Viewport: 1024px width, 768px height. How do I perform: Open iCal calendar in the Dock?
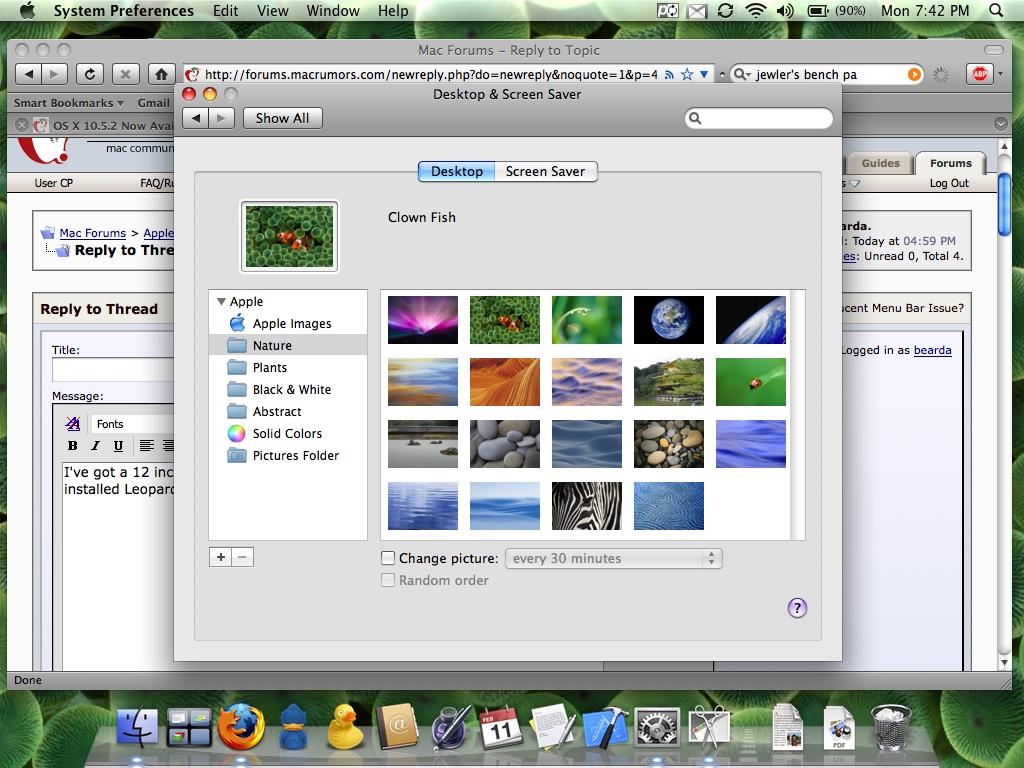501,728
